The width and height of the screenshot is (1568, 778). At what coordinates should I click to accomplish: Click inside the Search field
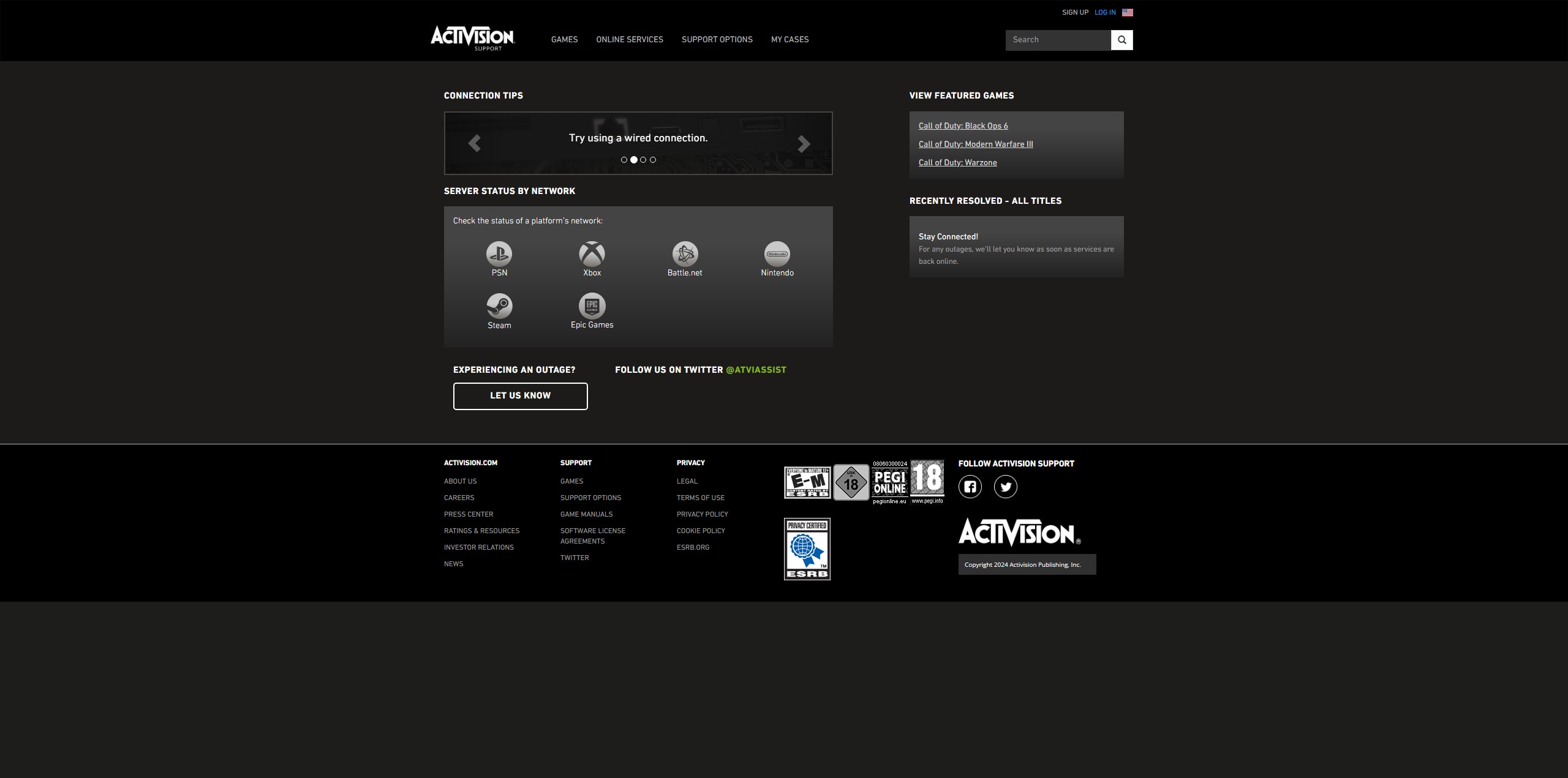coord(1058,40)
